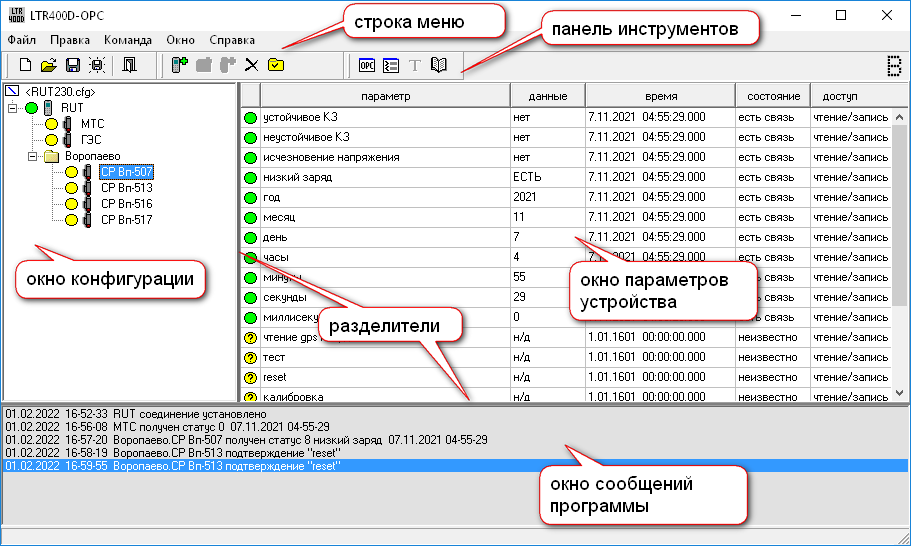The width and height of the screenshot is (911, 546).
Task: Open a configuration with the folder icon
Action: click(x=49, y=65)
